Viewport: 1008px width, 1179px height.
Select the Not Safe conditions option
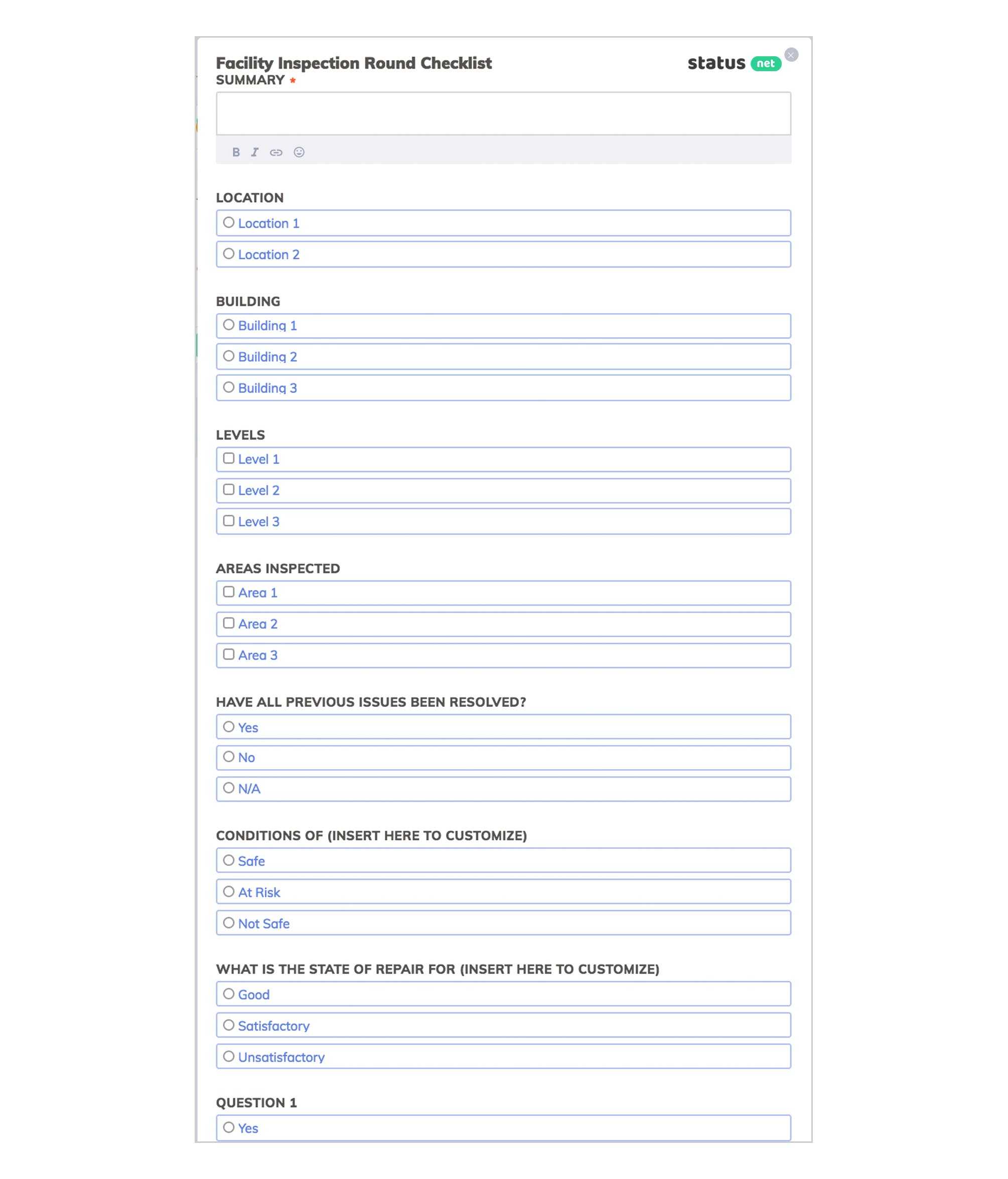click(x=228, y=922)
